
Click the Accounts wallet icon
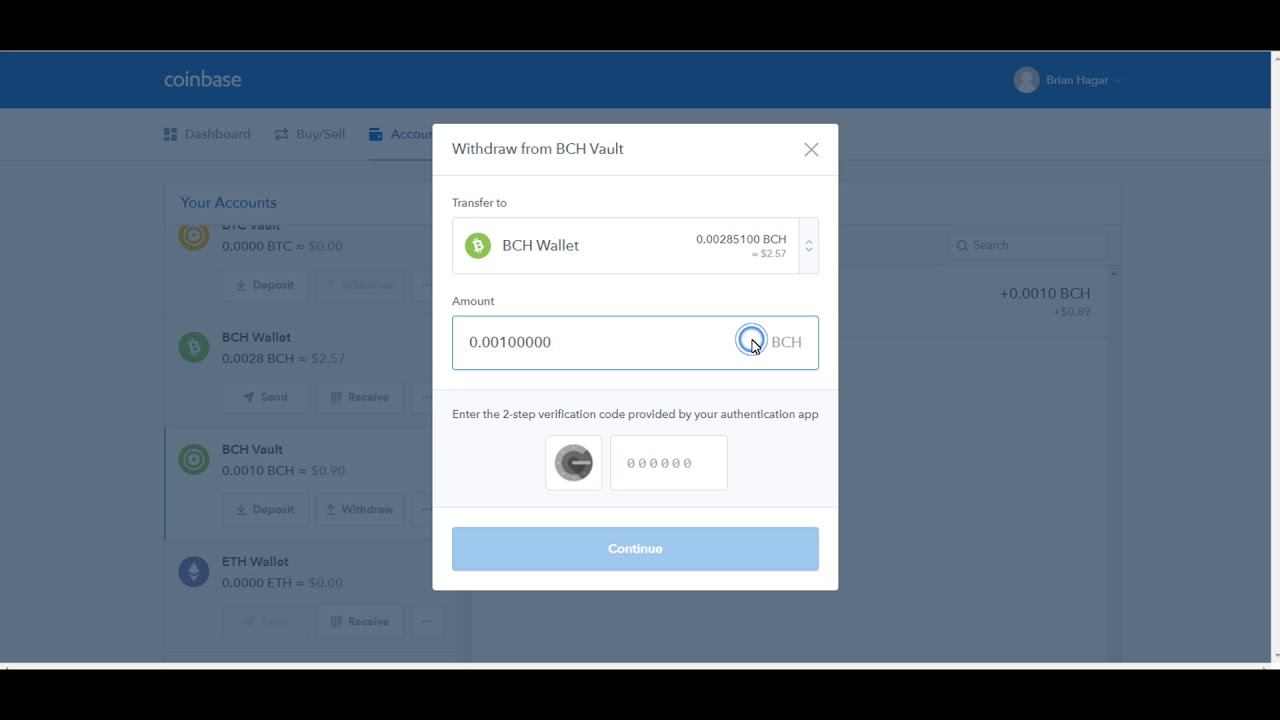(376, 134)
